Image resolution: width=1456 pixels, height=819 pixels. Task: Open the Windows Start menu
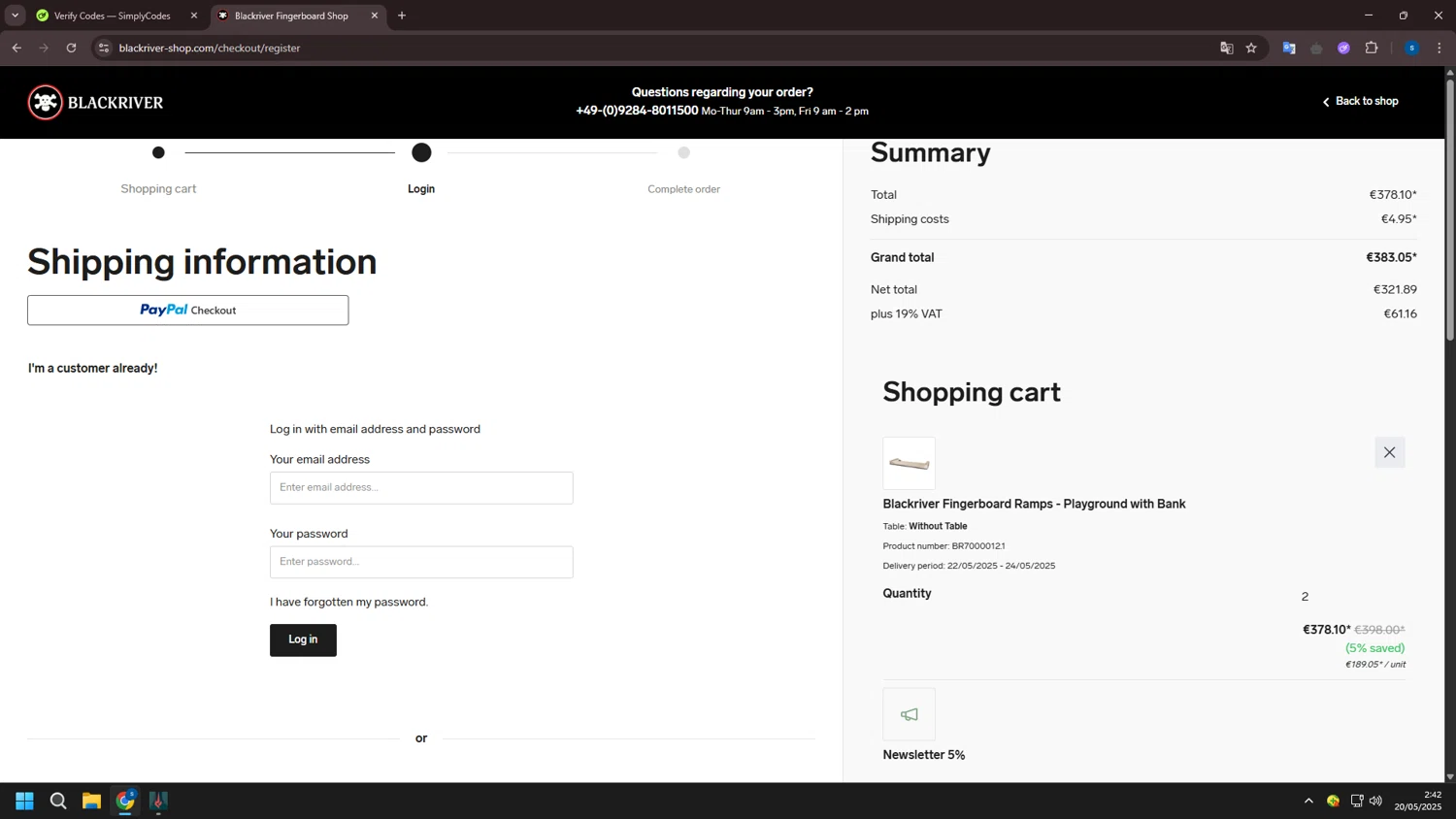(24, 801)
